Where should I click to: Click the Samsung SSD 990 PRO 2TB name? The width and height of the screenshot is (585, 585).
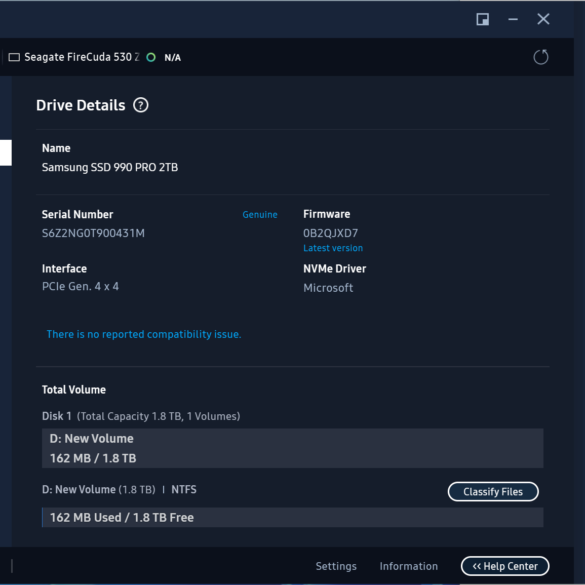(110, 168)
